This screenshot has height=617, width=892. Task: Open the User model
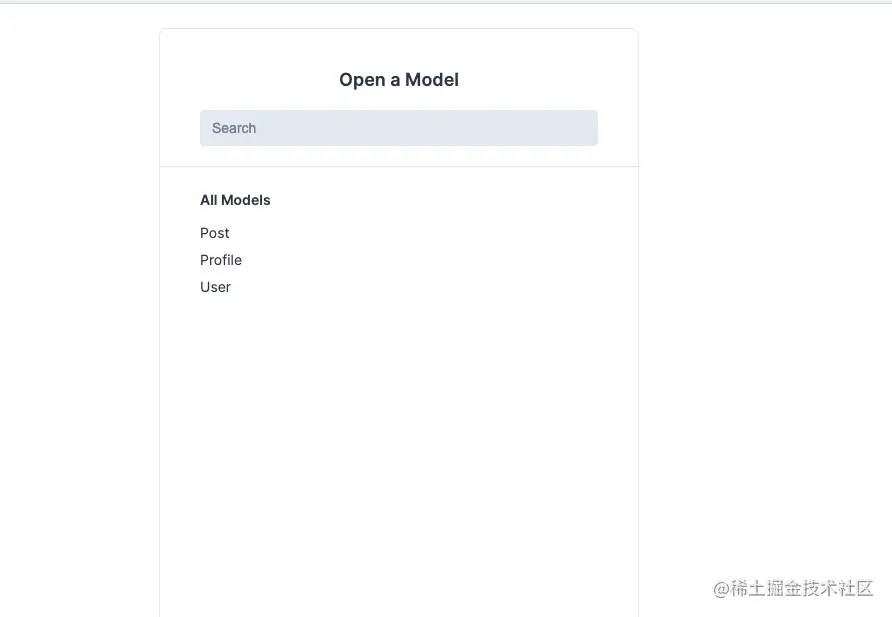(x=216, y=287)
